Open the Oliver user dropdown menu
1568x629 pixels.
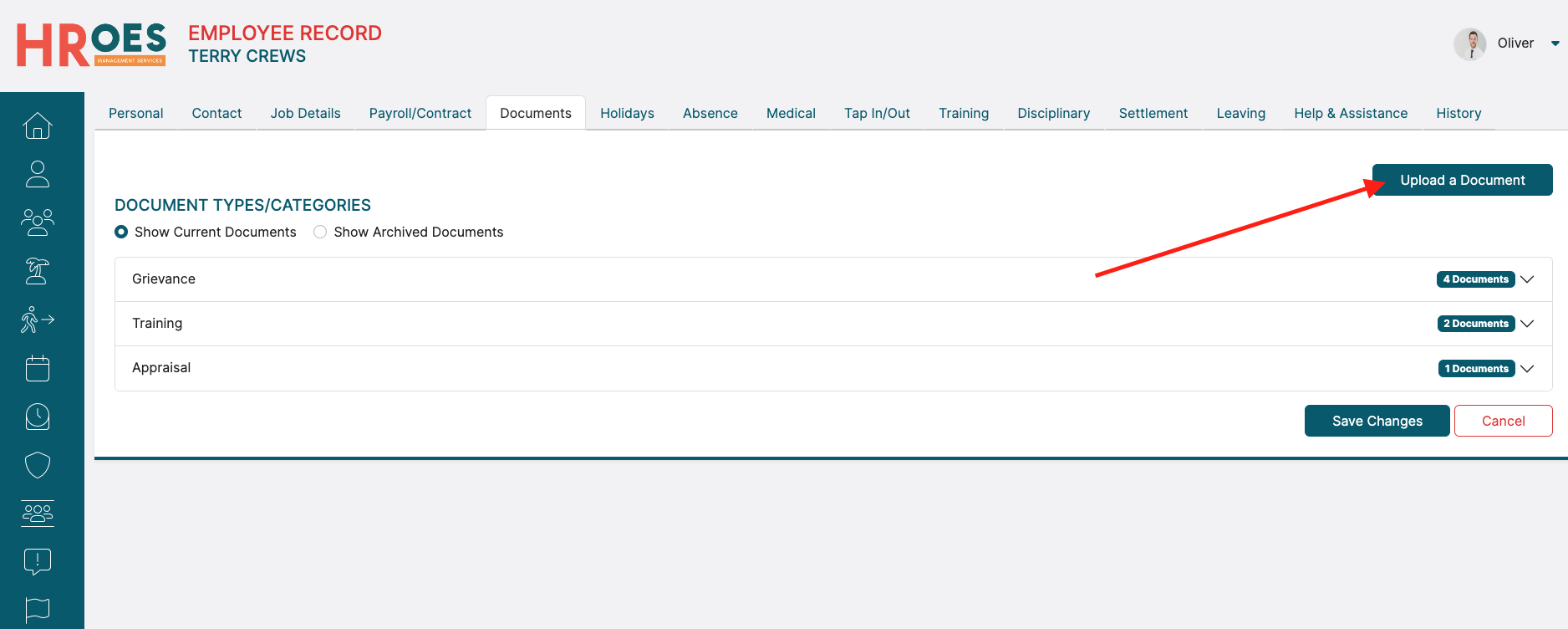(1555, 43)
